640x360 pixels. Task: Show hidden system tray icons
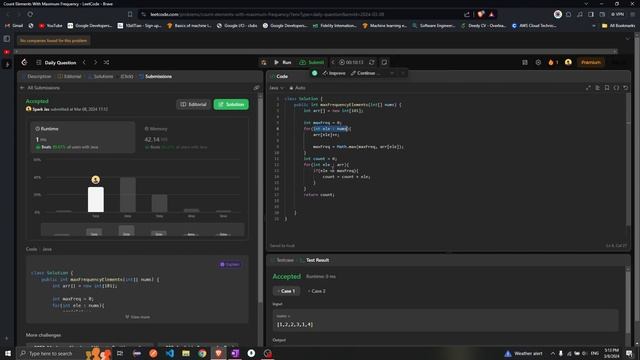(x=553, y=353)
